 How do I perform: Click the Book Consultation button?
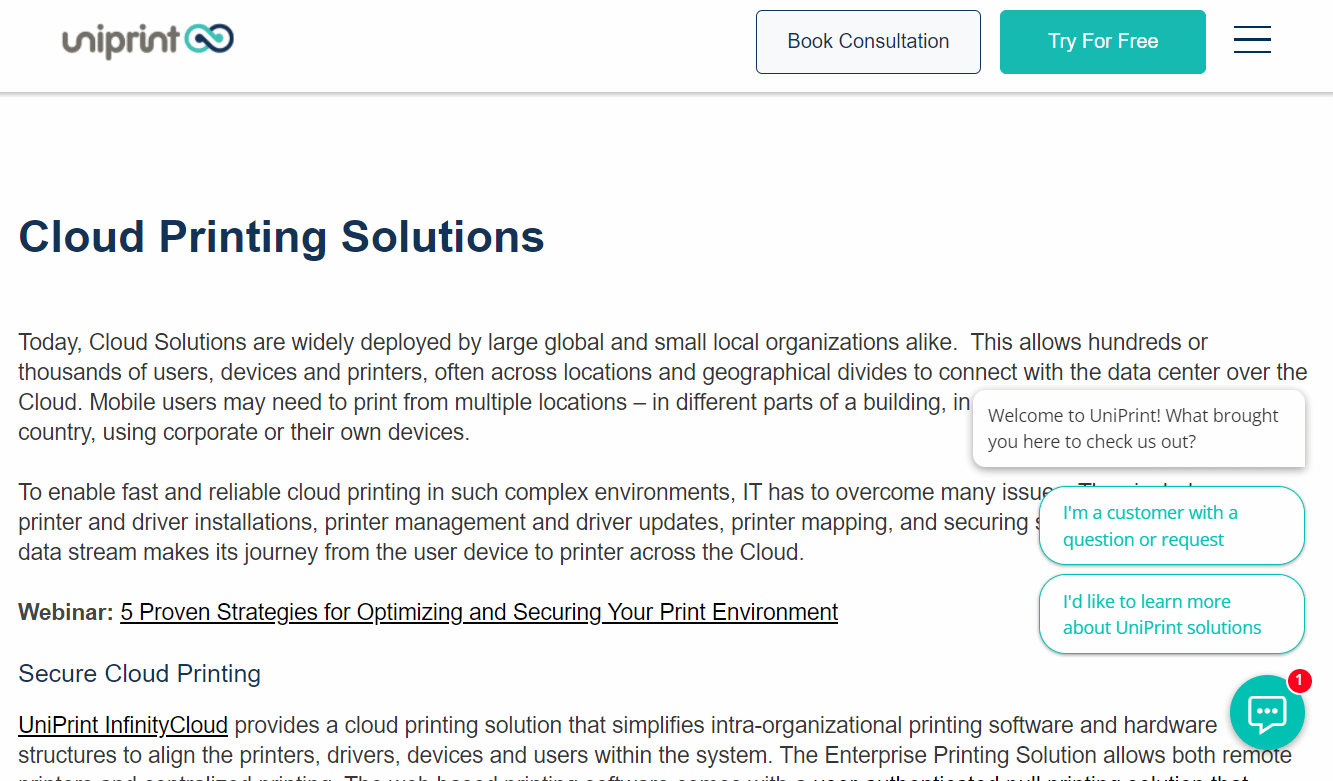868,42
